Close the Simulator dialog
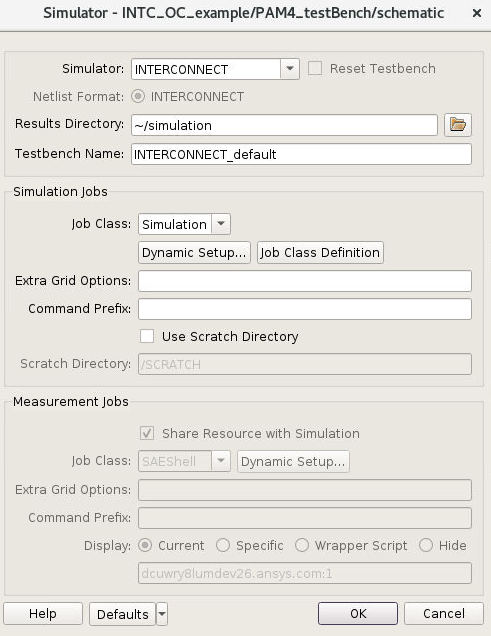Screen dimensions: 491x636 click(477, 13)
